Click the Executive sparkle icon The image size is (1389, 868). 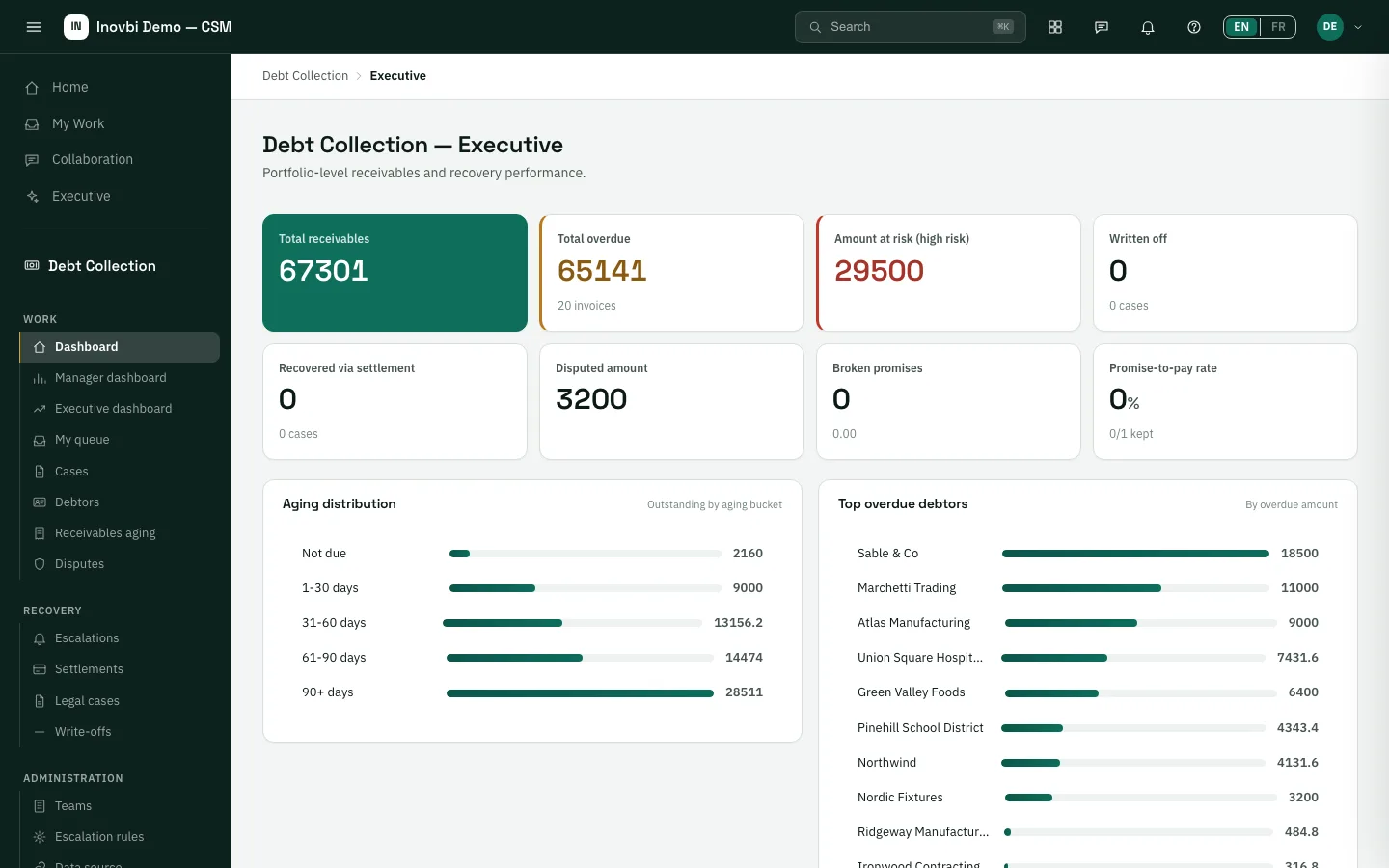pyautogui.click(x=32, y=197)
